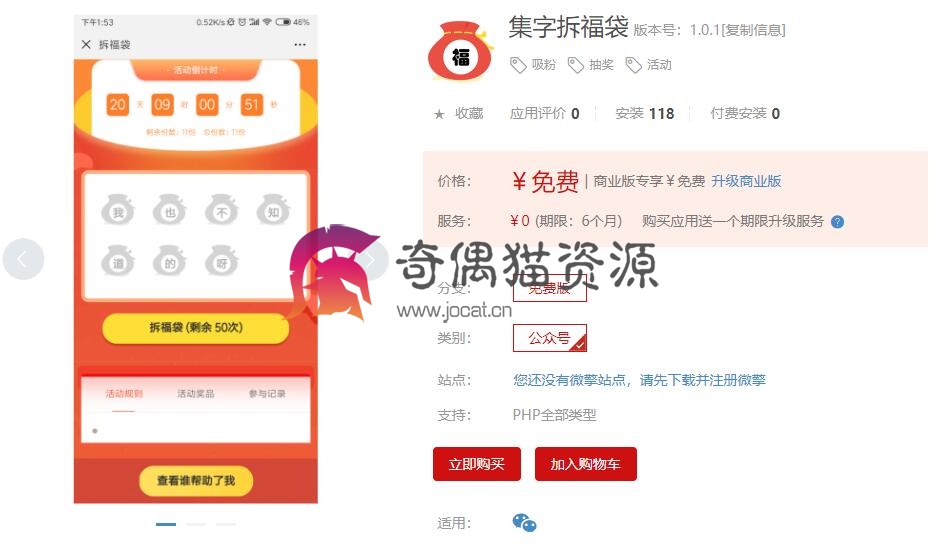Close the 拆福袋 phone page with X
This screenshot has height=547, width=948.
tap(86, 45)
